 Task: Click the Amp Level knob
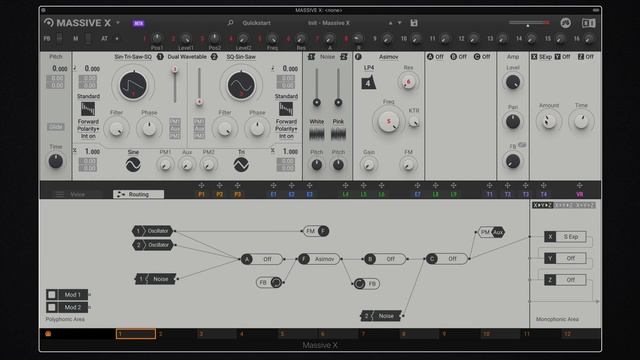(513, 82)
